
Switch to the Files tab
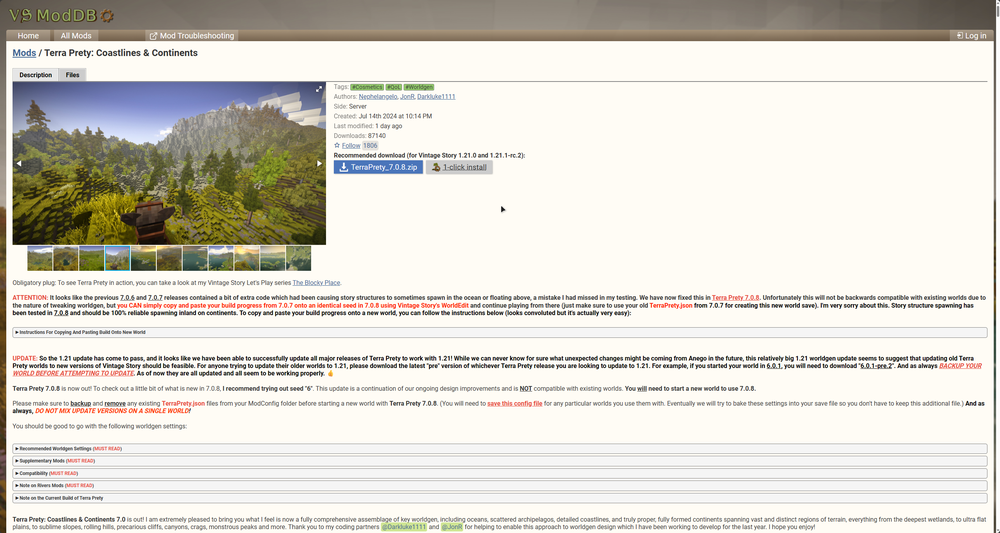(73, 75)
